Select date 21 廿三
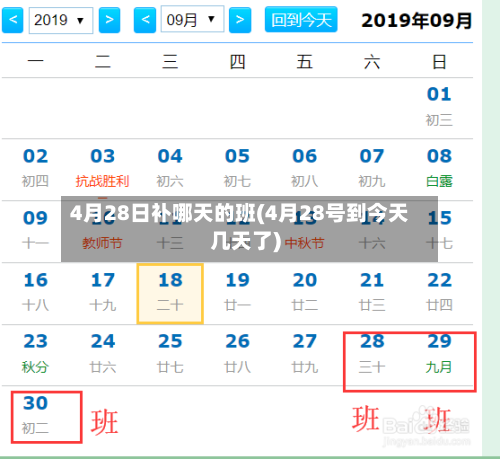 click(372, 293)
